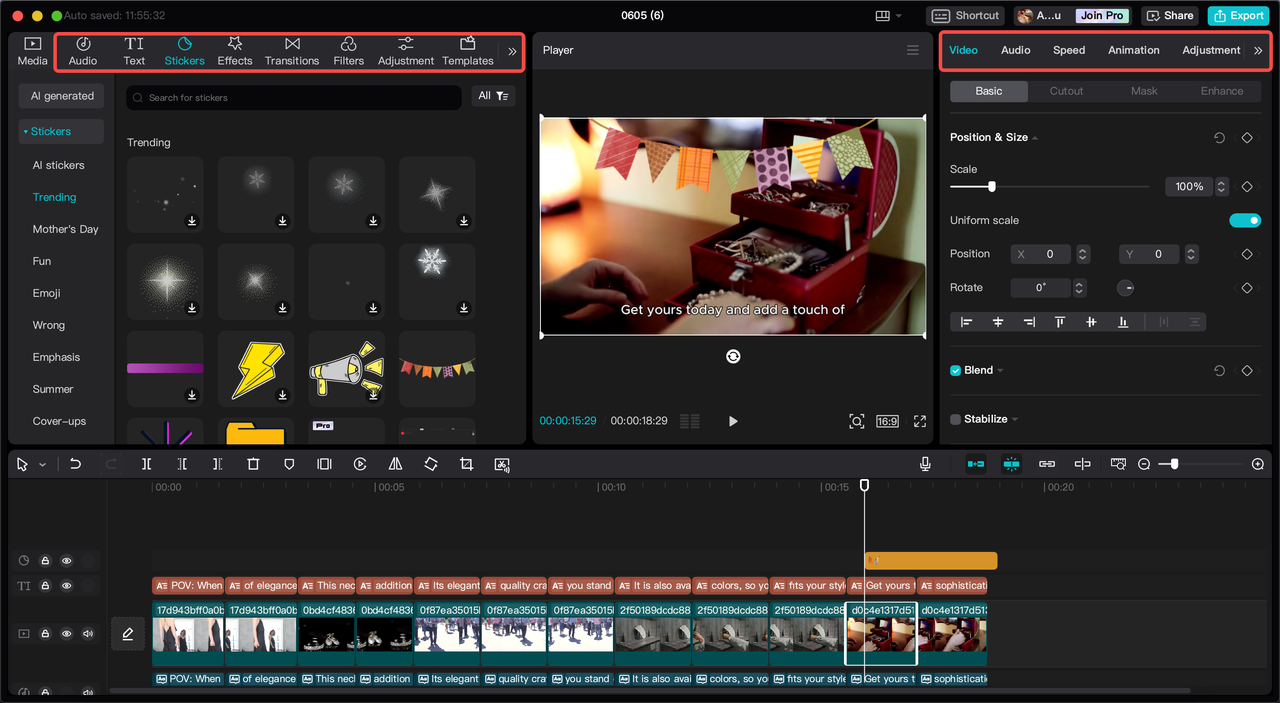Viewport: 1280px width, 703px height.
Task: Click the Search for stickers field
Action: [x=294, y=97]
